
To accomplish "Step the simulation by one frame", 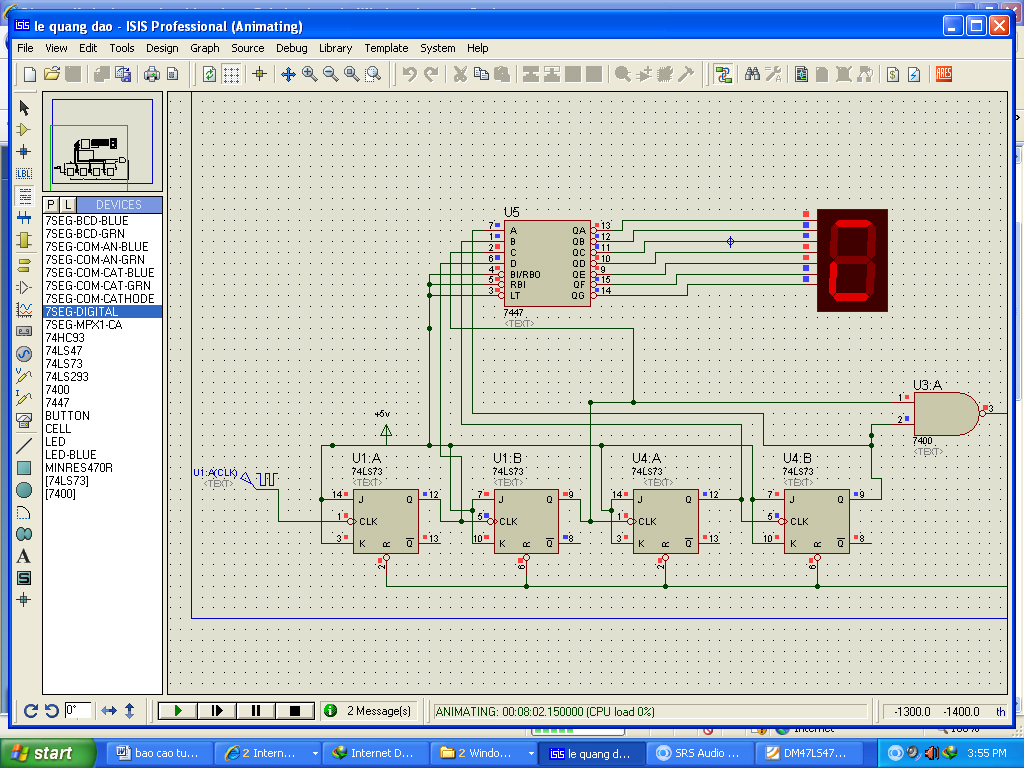I will coord(217,711).
